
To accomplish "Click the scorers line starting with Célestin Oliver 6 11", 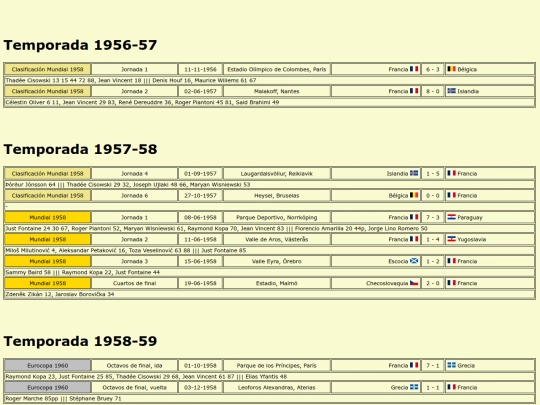I will click(269, 102).
